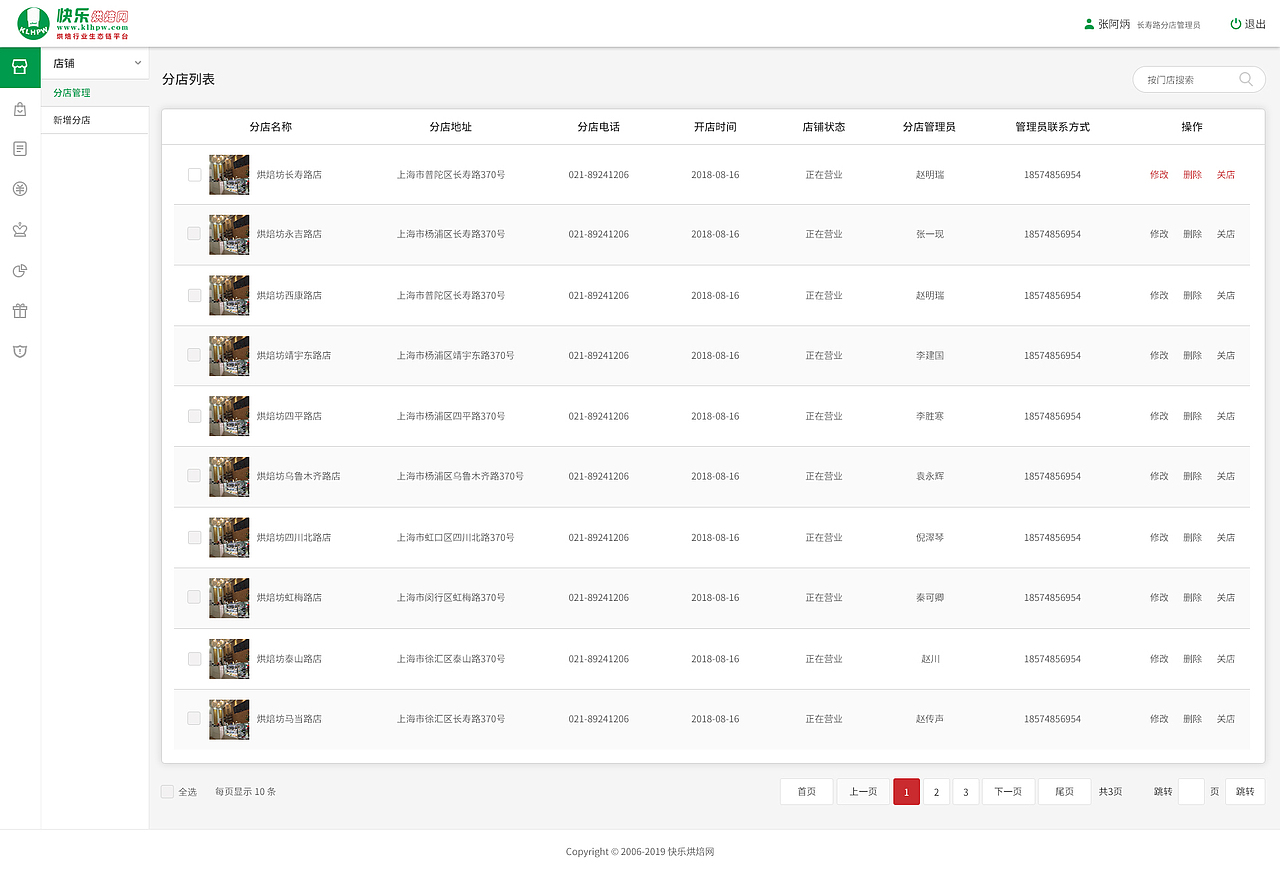Click 删除 for 烘焙坊长寿路店
The height and width of the screenshot is (871, 1280).
click(1192, 174)
